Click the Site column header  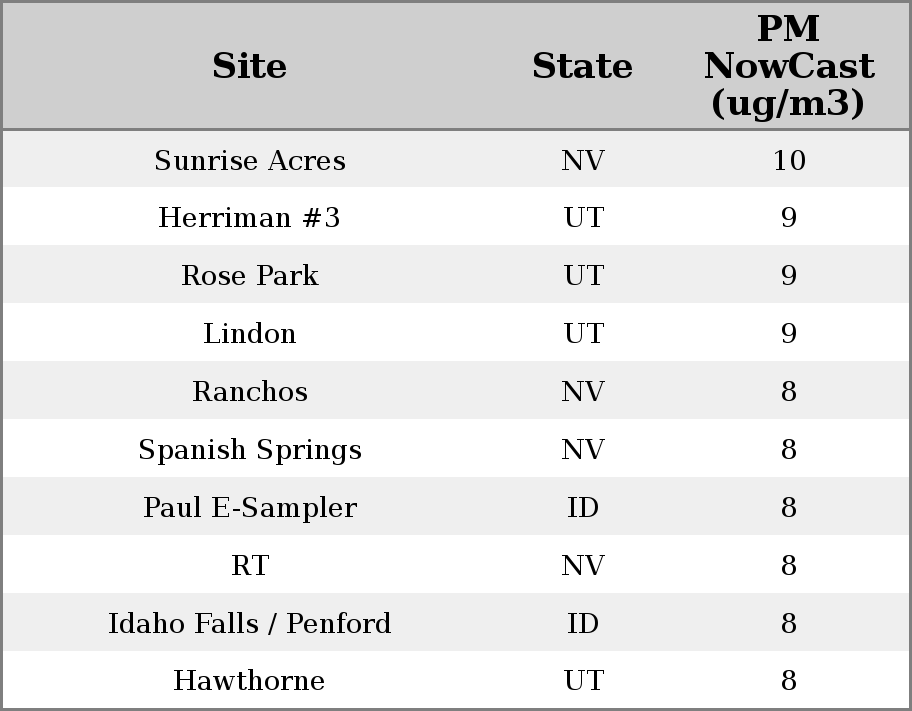[x=250, y=66]
